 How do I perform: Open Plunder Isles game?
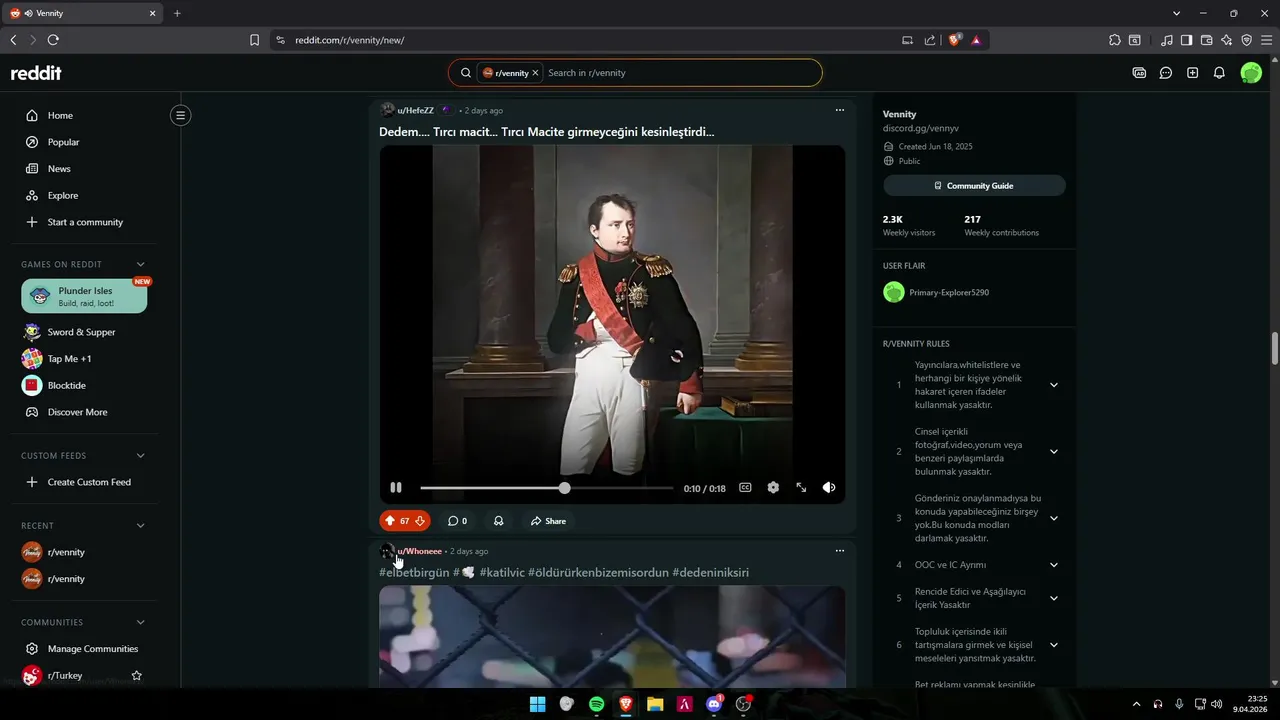click(84, 296)
